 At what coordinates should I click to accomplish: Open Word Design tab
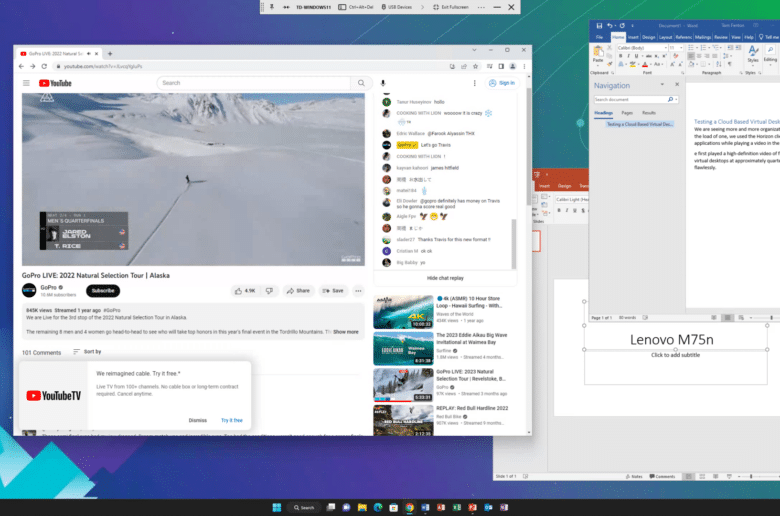tap(649, 37)
